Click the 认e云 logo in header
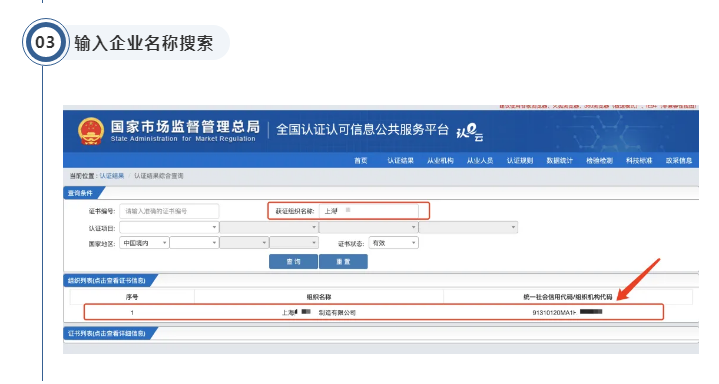 click(x=470, y=132)
